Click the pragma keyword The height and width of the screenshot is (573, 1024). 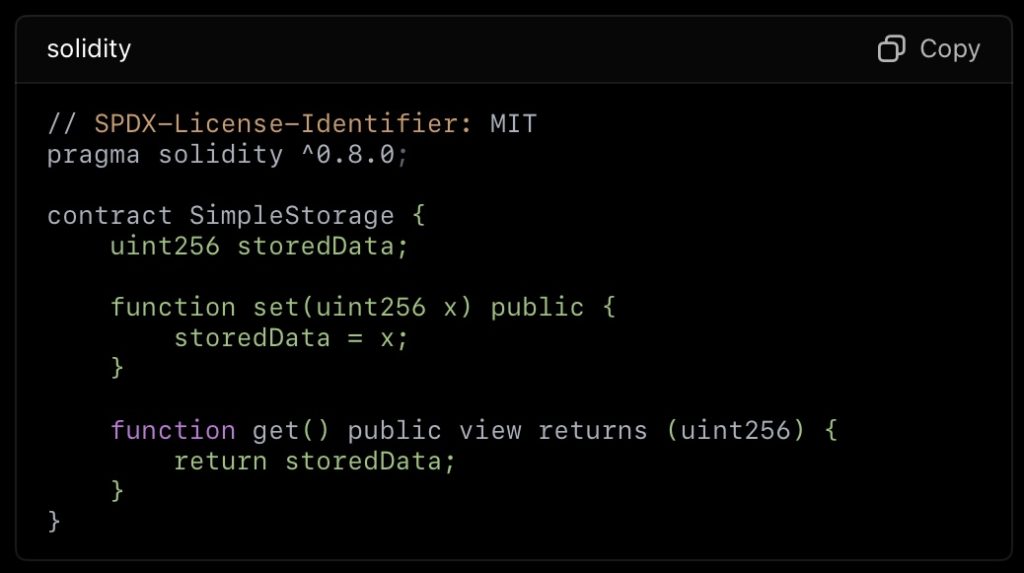coord(93,156)
